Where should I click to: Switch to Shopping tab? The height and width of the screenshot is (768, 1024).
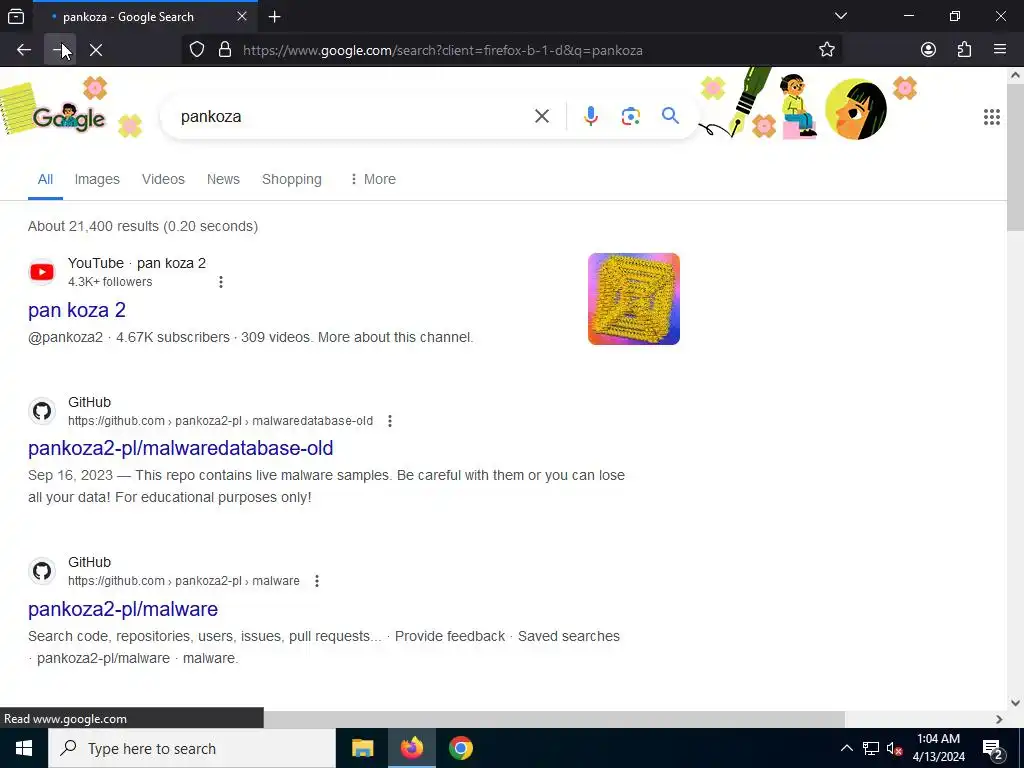point(291,179)
